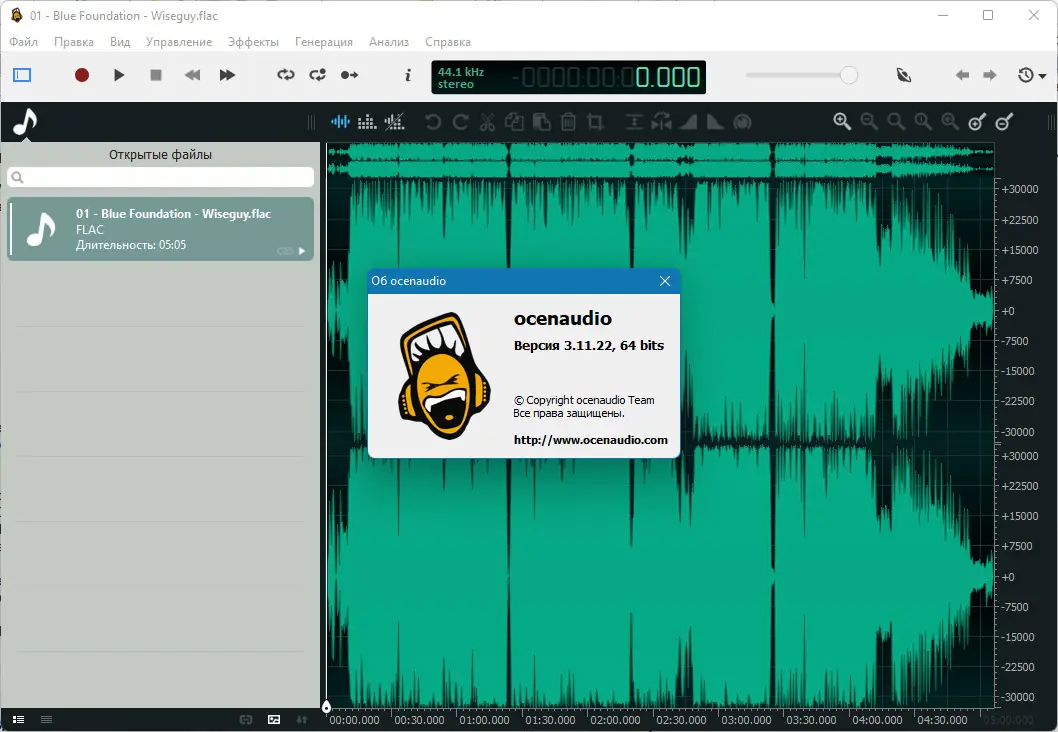Start recording with the red Record button
This screenshot has height=732, width=1058.
click(x=82, y=75)
